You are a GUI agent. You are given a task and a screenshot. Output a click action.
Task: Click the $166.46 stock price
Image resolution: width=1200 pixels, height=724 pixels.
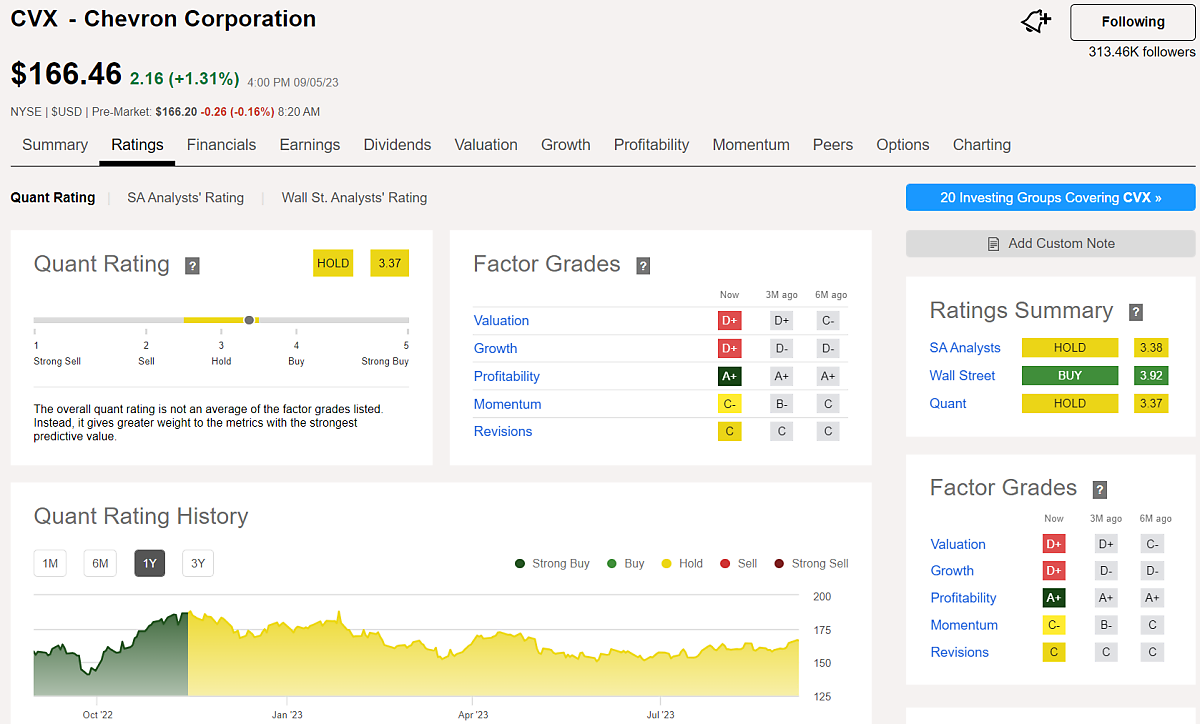click(x=66, y=74)
